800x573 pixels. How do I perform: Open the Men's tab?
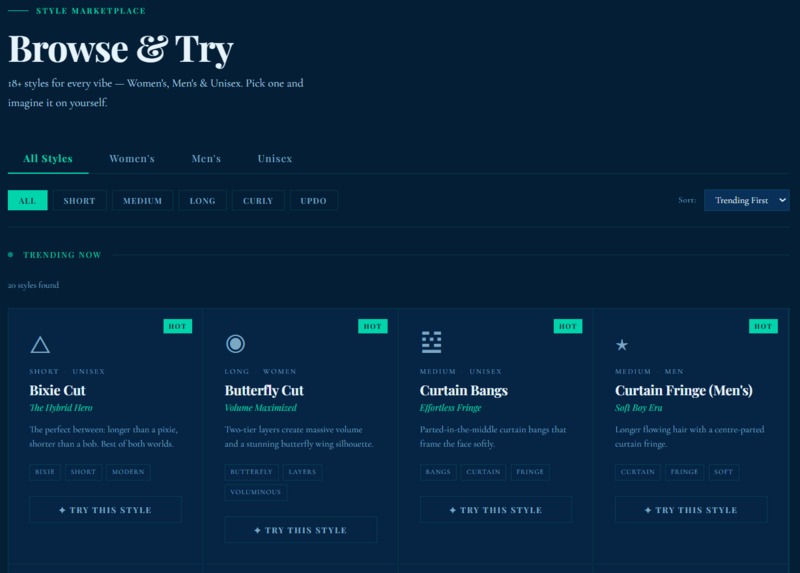(206, 159)
